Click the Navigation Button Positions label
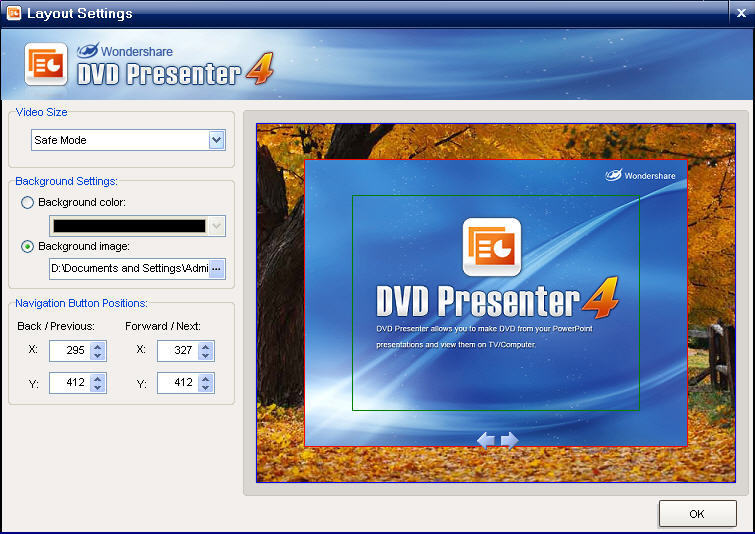 point(81,303)
